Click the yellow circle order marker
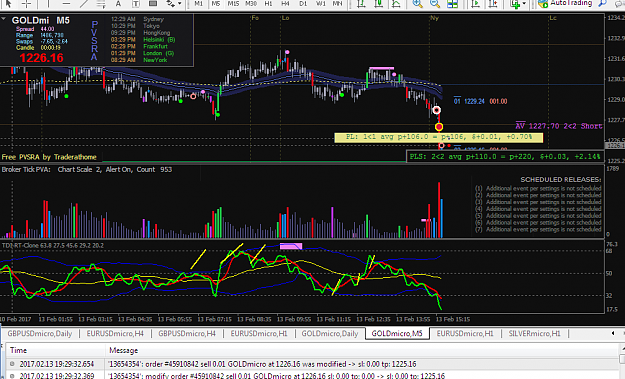 (439, 127)
